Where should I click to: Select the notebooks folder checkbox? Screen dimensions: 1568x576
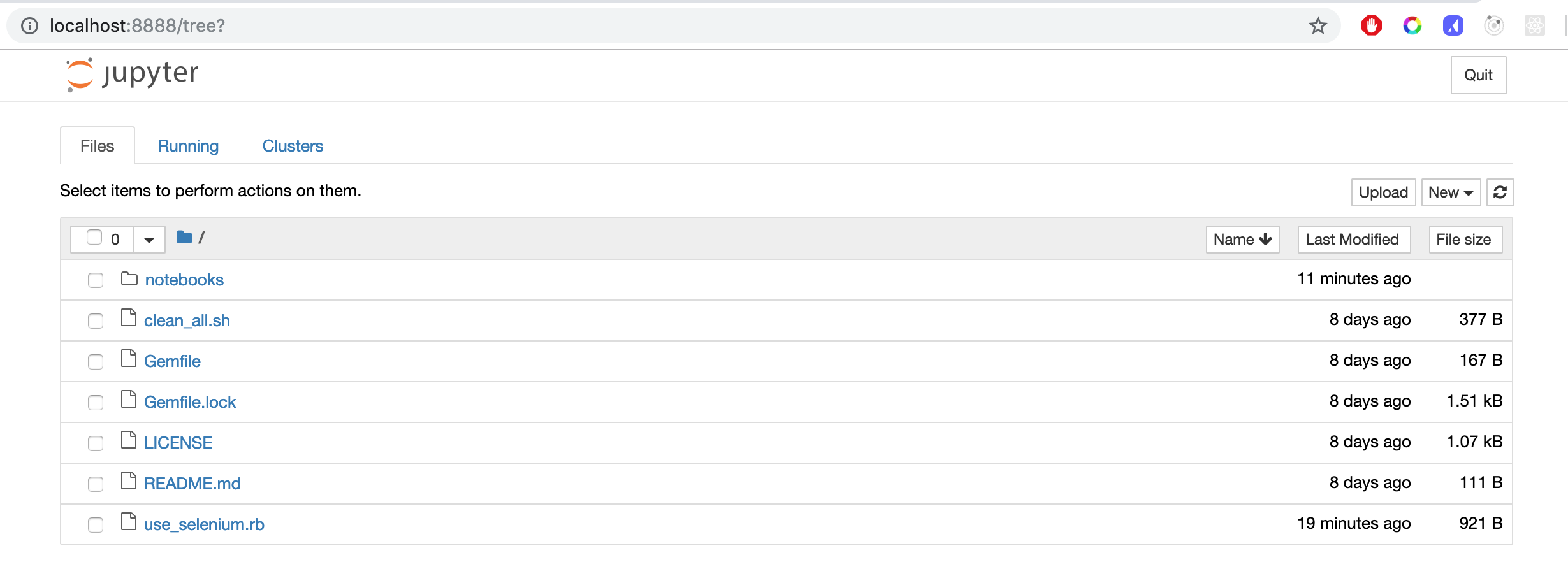96,280
